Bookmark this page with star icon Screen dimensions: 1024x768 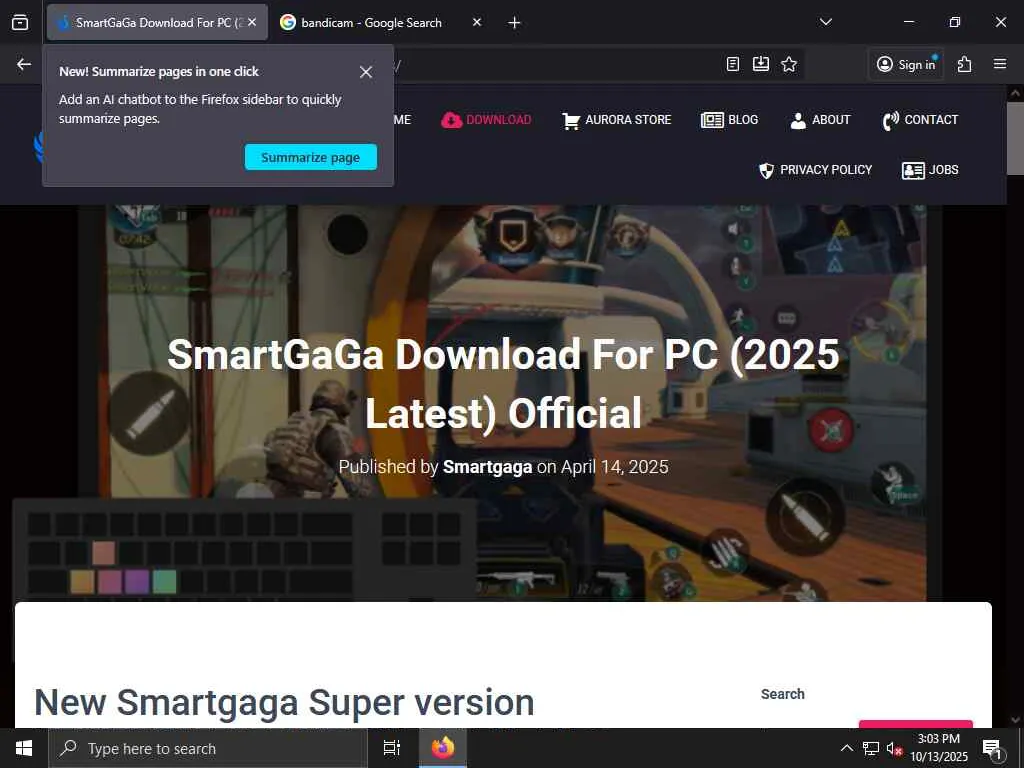point(789,64)
